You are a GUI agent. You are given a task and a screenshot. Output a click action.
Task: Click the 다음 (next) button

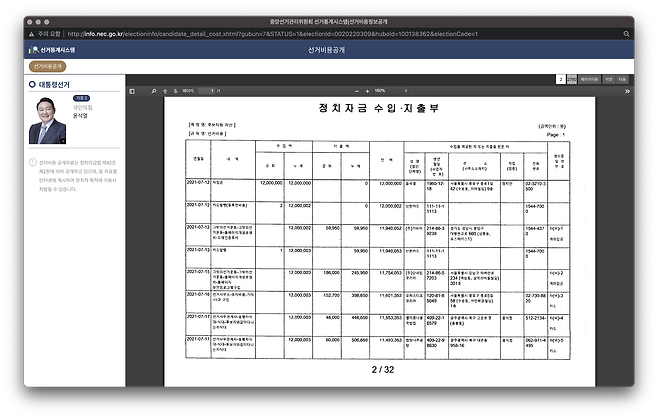coord(621,77)
